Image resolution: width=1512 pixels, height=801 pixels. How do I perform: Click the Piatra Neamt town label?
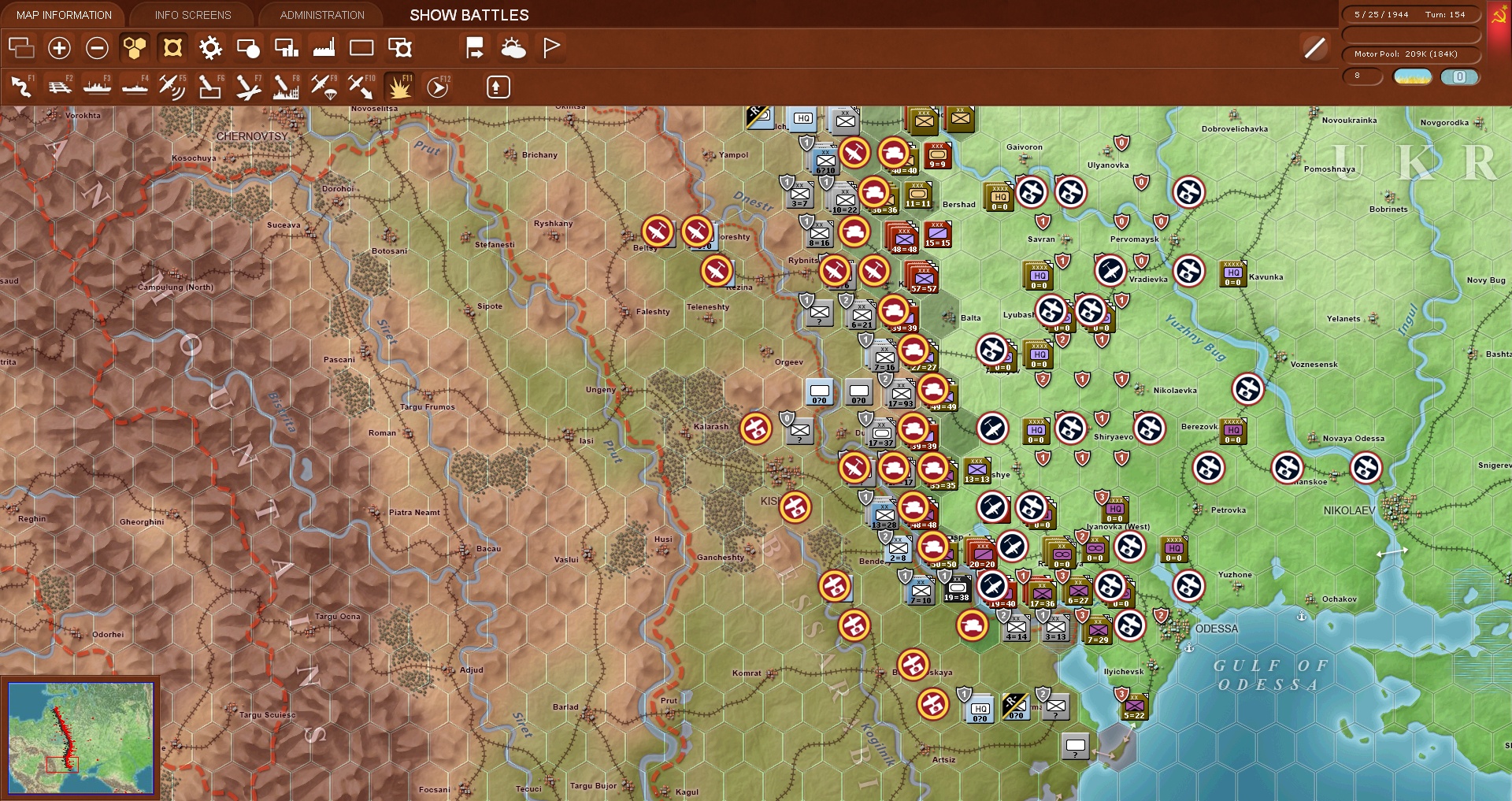click(414, 513)
